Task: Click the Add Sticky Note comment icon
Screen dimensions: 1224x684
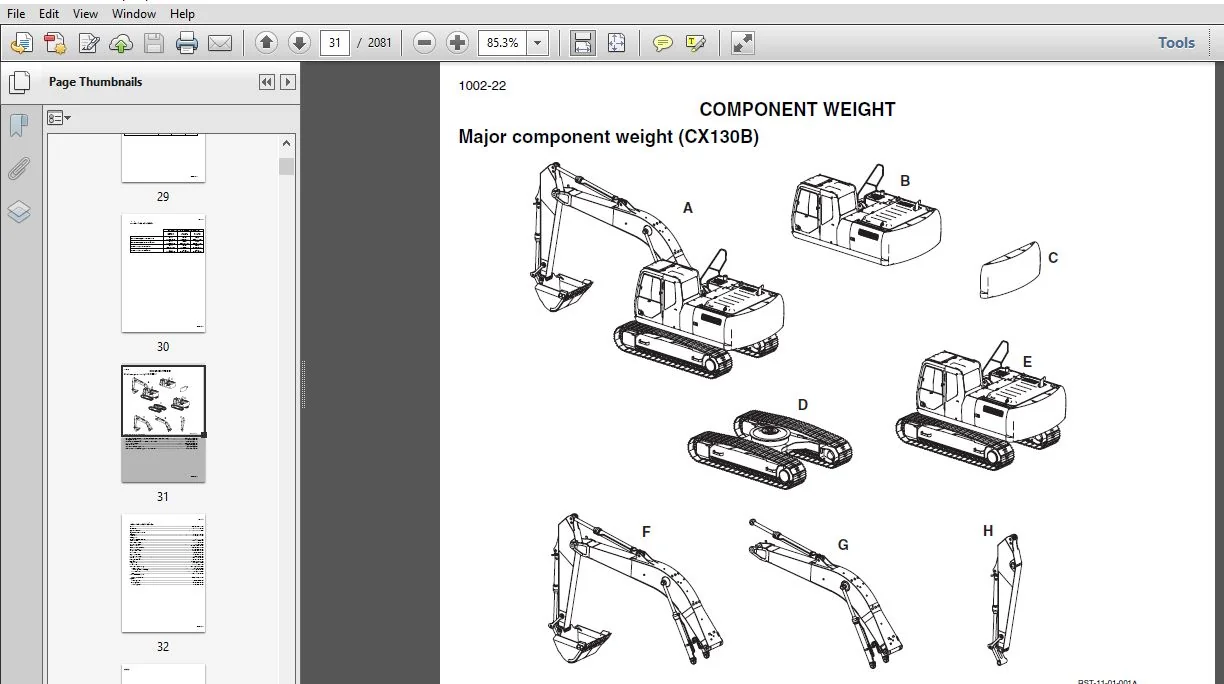Action: point(662,43)
